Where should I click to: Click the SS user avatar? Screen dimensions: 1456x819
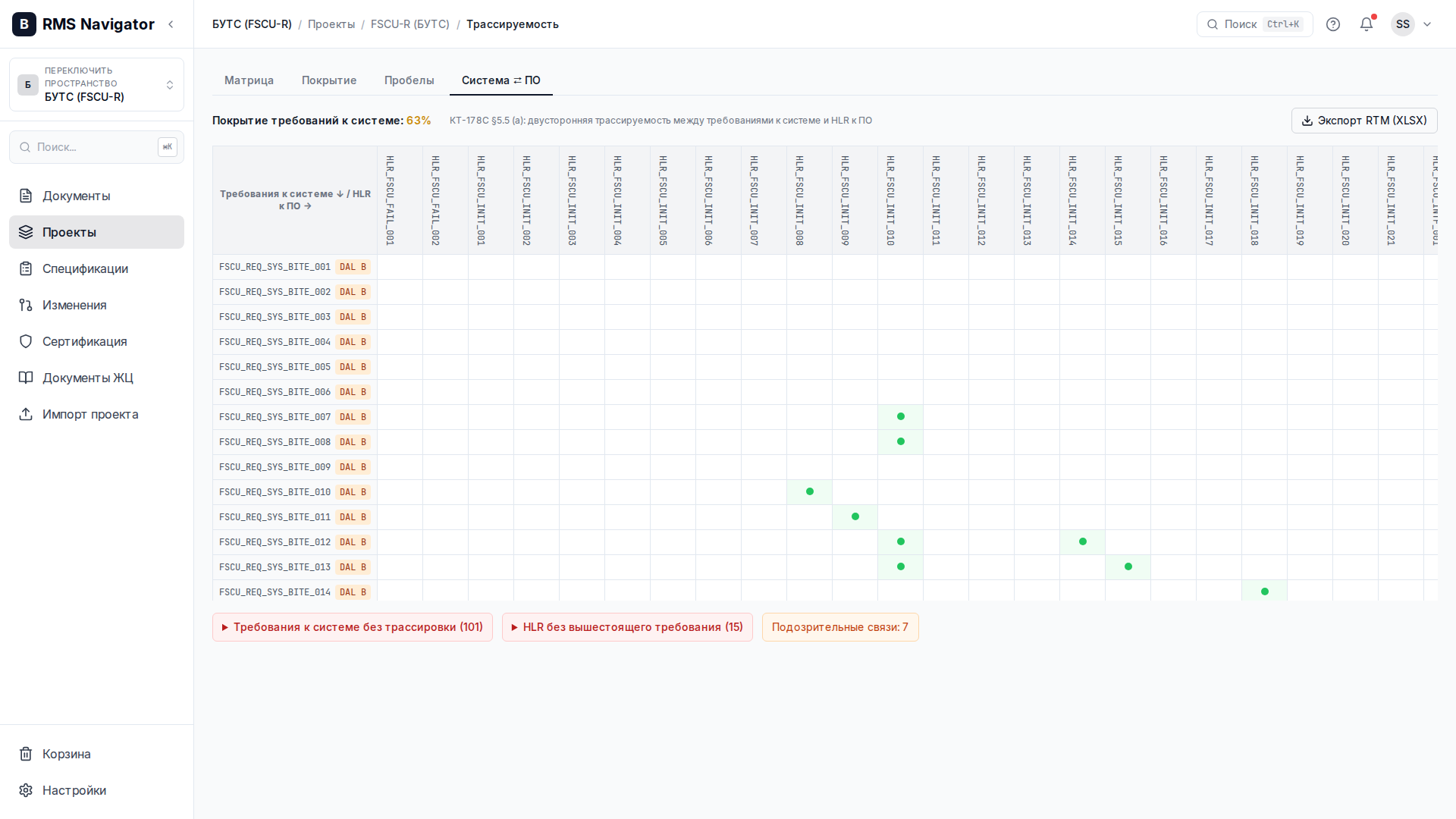[x=1403, y=24]
